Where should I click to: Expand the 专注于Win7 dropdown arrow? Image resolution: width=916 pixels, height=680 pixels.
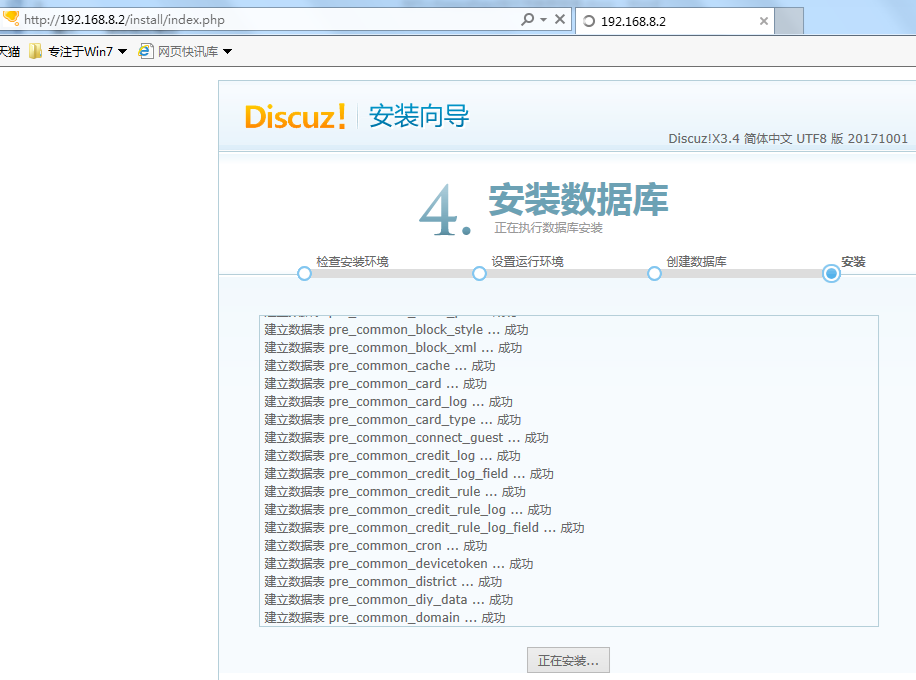[123, 51]
